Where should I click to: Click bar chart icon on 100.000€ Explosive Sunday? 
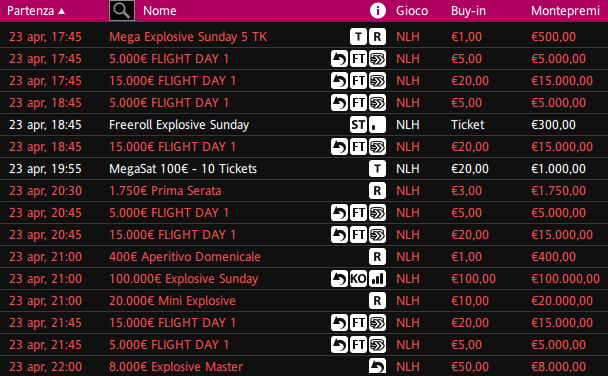coord(377,279)
